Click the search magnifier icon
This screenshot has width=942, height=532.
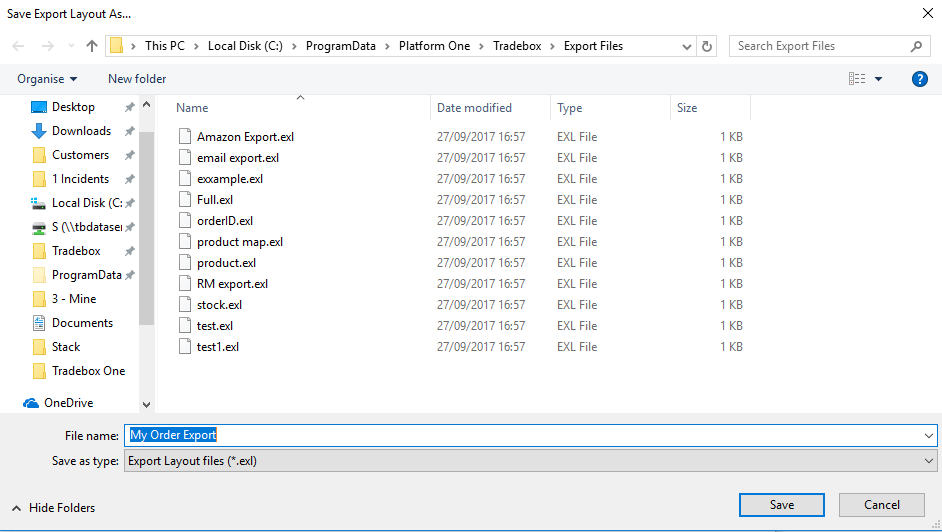pos(916,46)
